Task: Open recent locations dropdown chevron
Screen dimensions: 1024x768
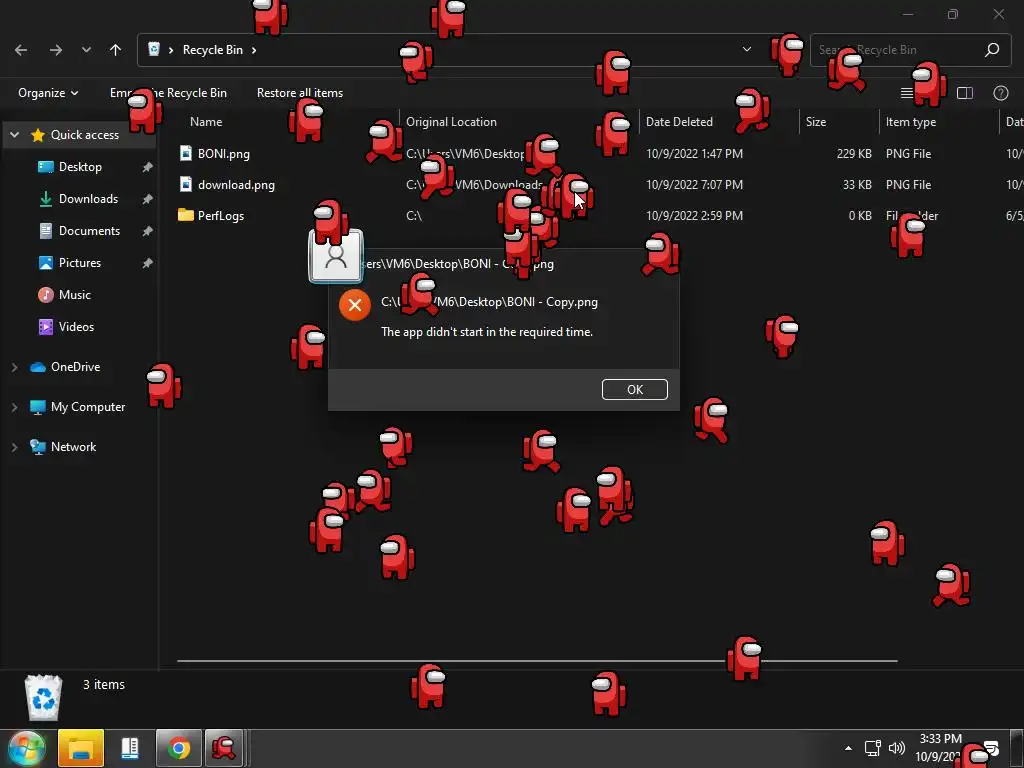Action: click(x=86, y=50)
